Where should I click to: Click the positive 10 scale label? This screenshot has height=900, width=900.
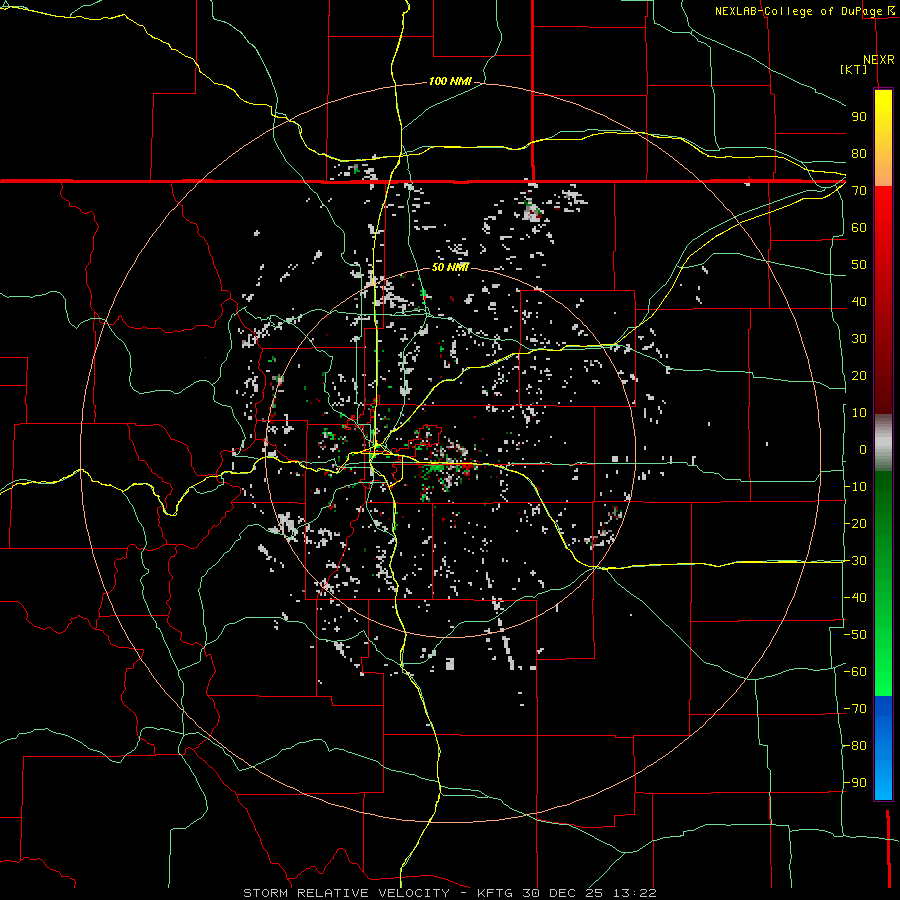pos(859,413)
